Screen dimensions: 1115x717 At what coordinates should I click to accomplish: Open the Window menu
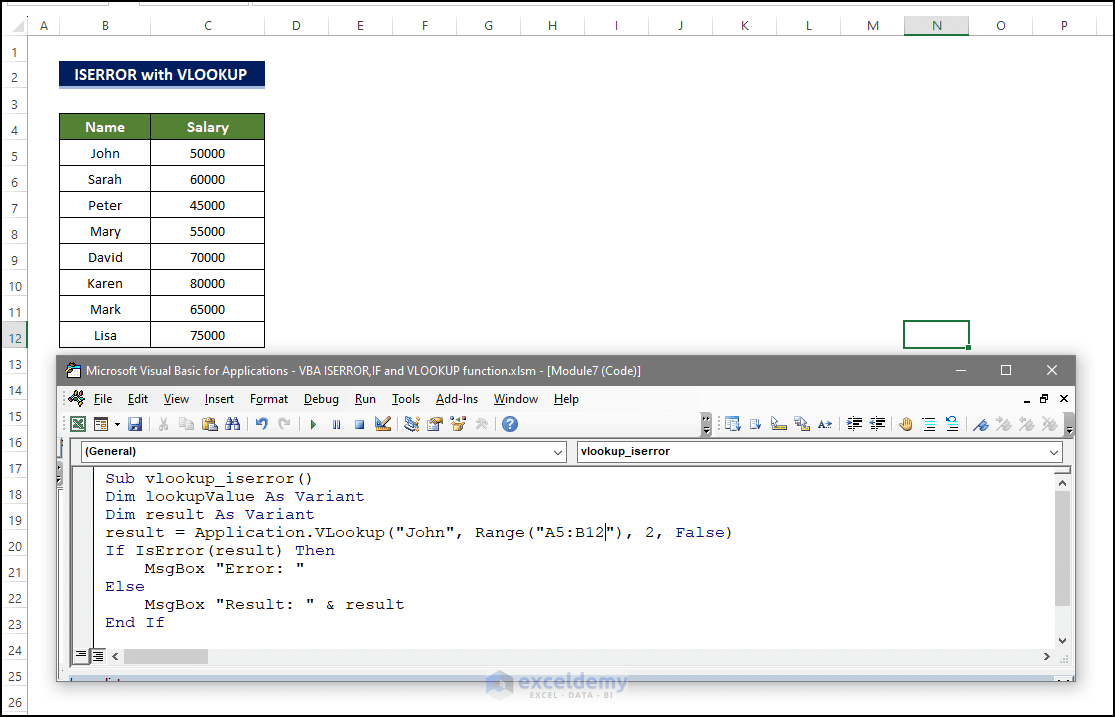click(x=516, y=399)
